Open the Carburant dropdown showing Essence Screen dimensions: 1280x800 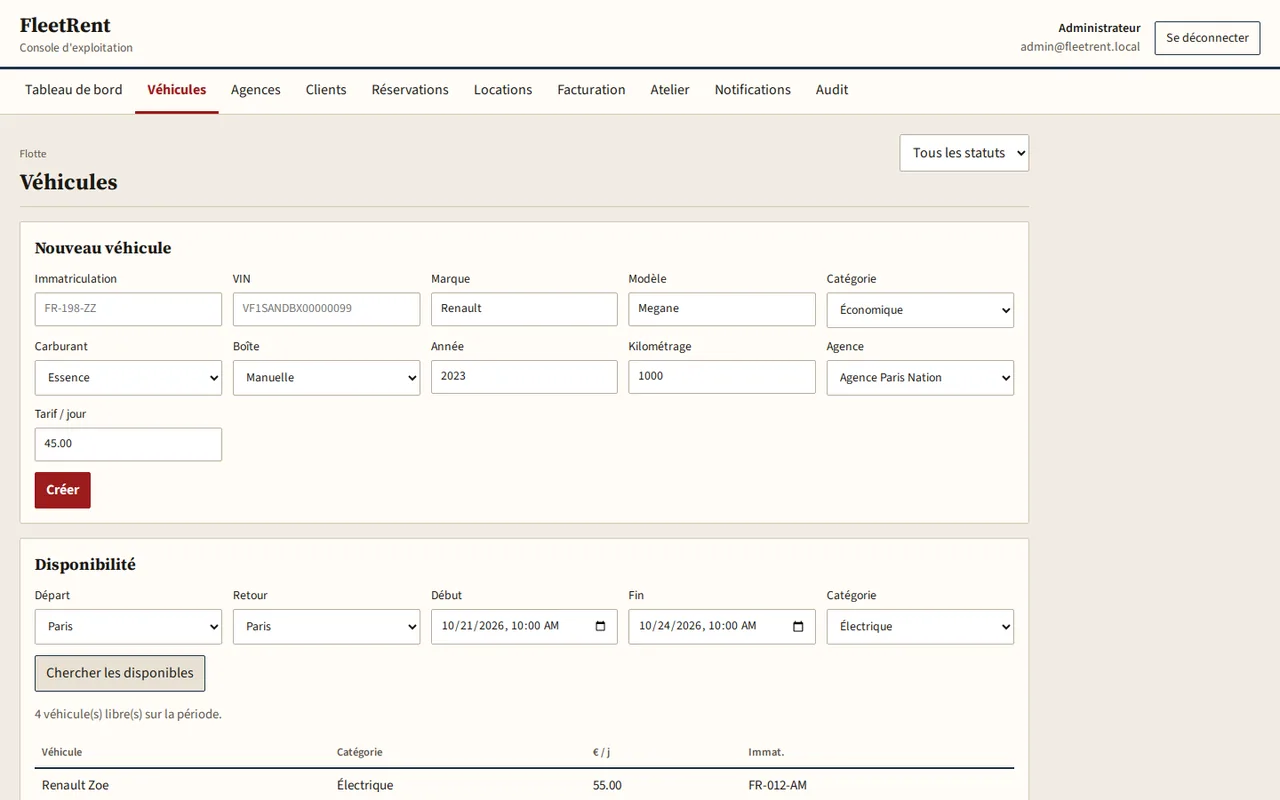(x=128, y=378)
